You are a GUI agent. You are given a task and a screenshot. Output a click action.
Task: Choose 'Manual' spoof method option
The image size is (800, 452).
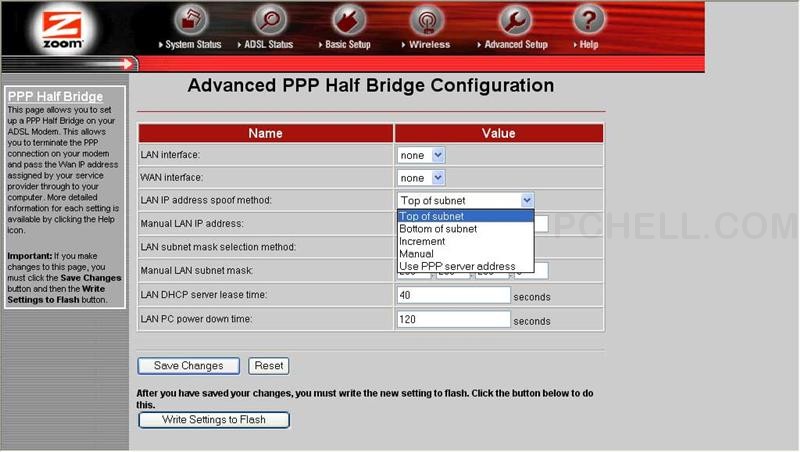coord(417,254)
